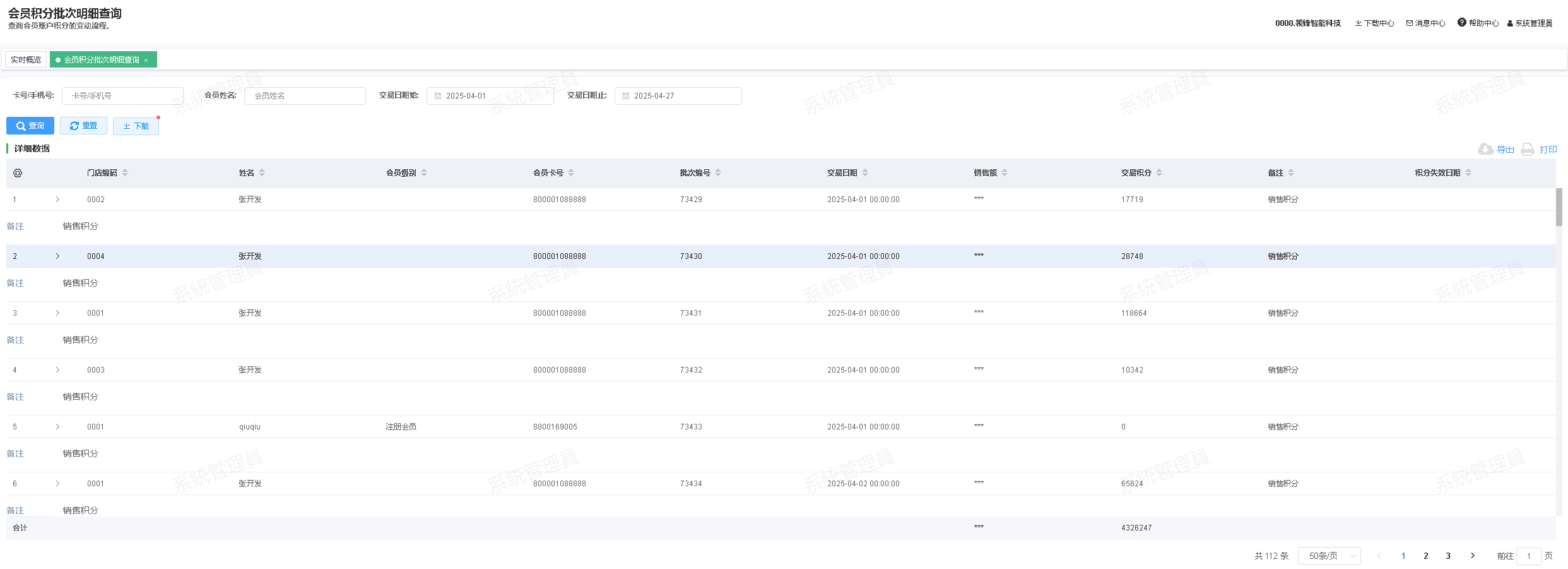
Task: Open the 交易日期始 date picker
Action: click(x=490, y=96)
